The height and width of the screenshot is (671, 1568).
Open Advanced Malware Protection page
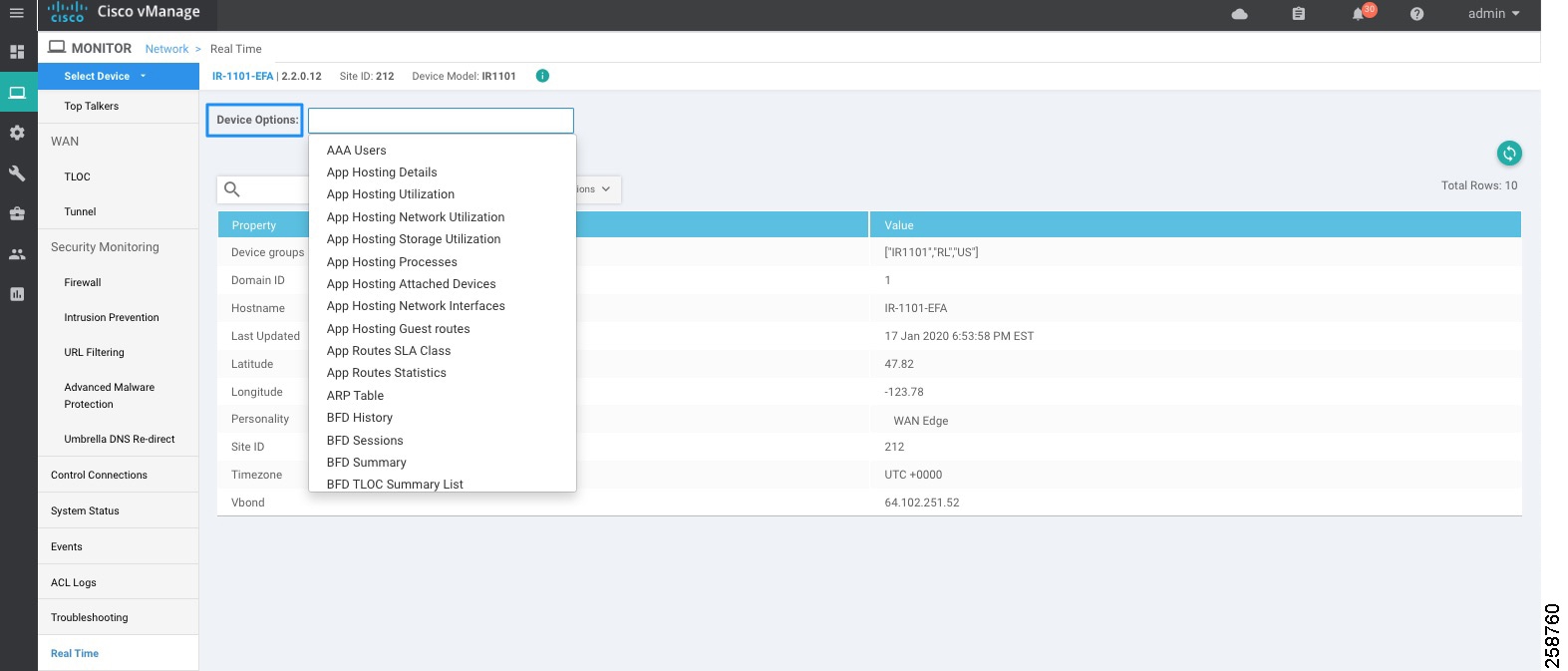[x=110, y=396]
